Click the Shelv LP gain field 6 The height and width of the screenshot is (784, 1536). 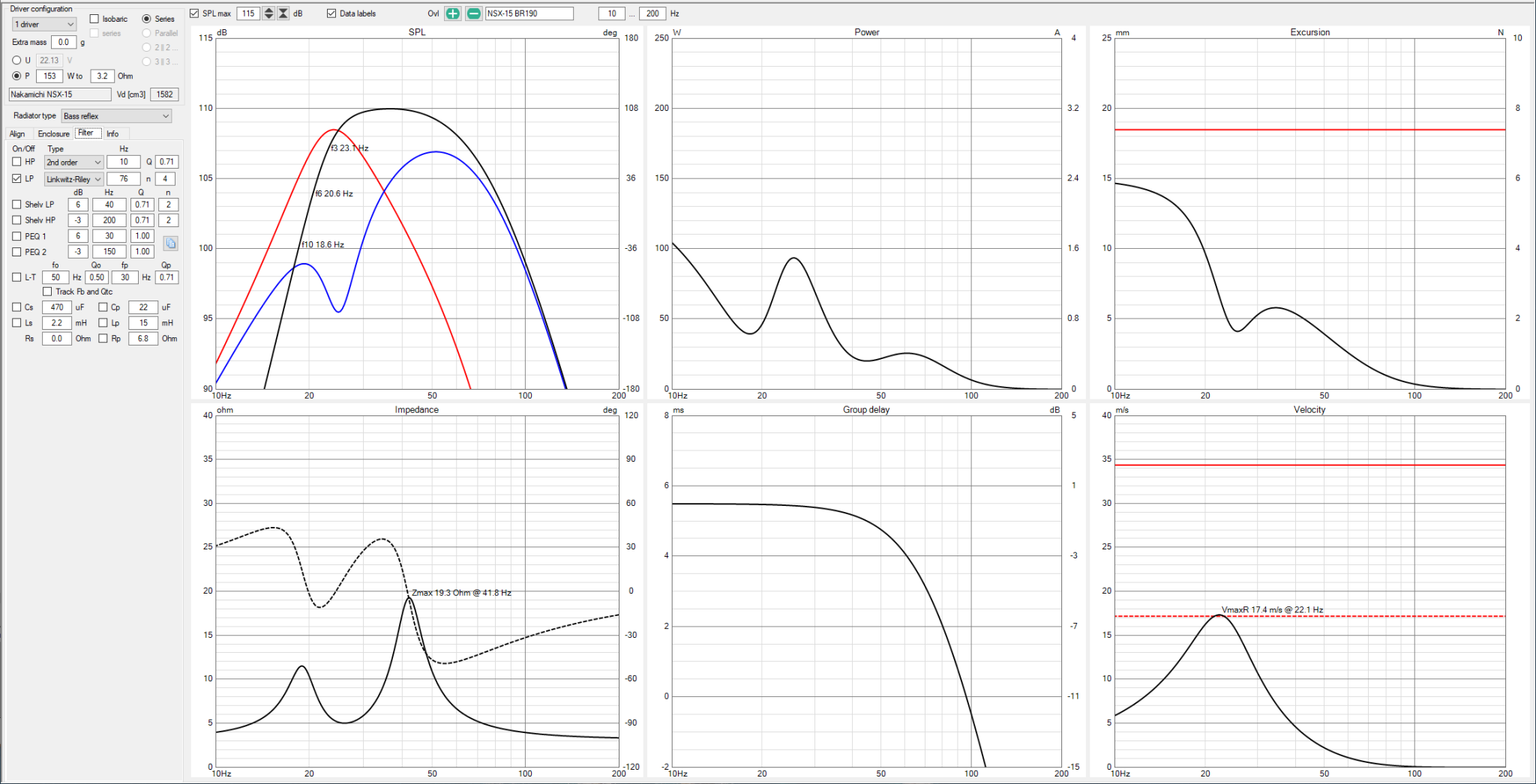coord(78,205)
